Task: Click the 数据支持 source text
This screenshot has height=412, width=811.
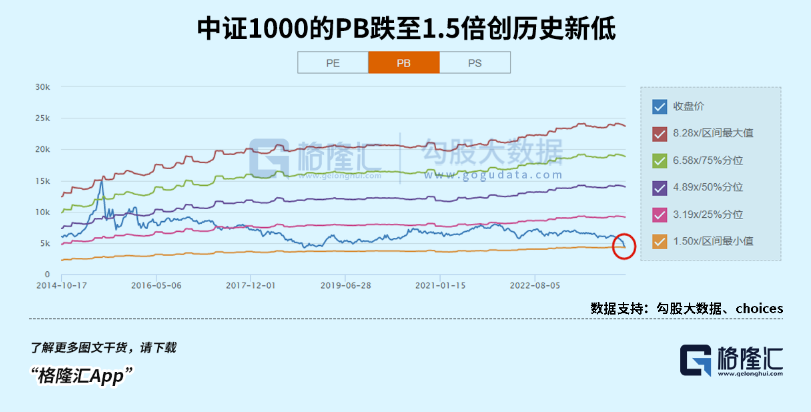Action: [686, 308]
